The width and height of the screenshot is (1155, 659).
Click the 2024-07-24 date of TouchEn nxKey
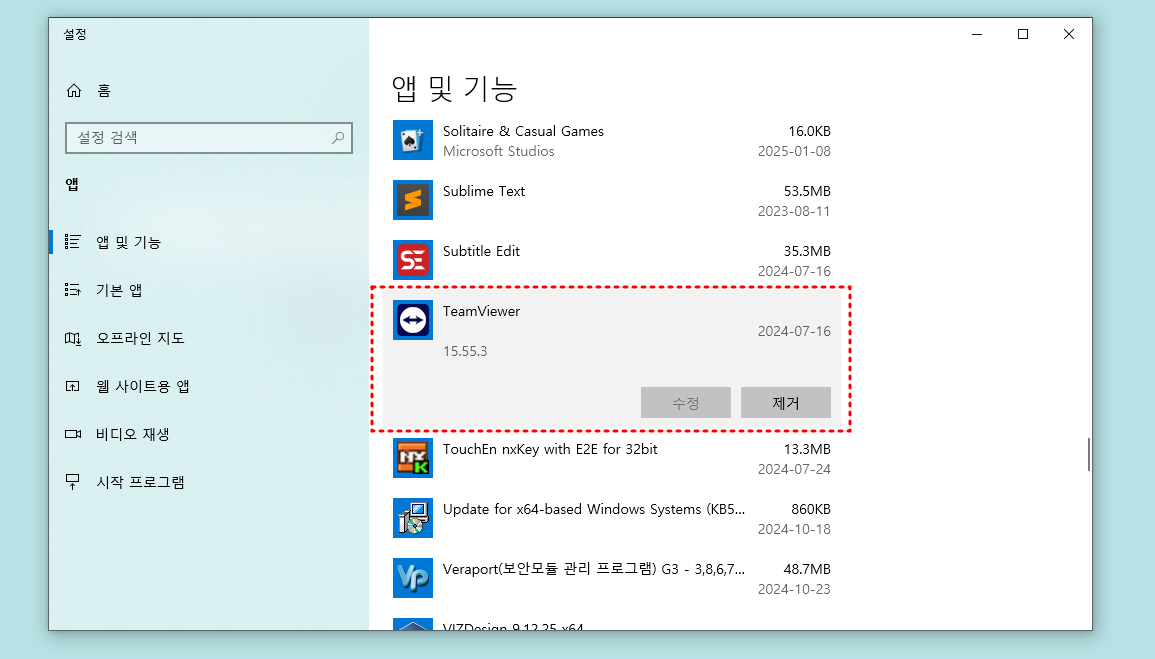coord(794,469)
